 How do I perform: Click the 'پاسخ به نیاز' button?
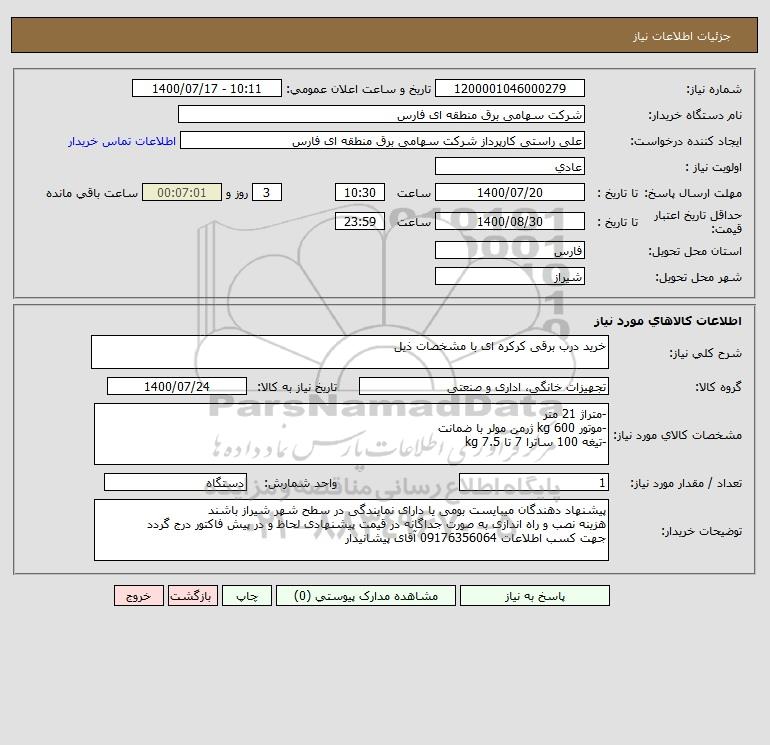(x=535, y=596)
